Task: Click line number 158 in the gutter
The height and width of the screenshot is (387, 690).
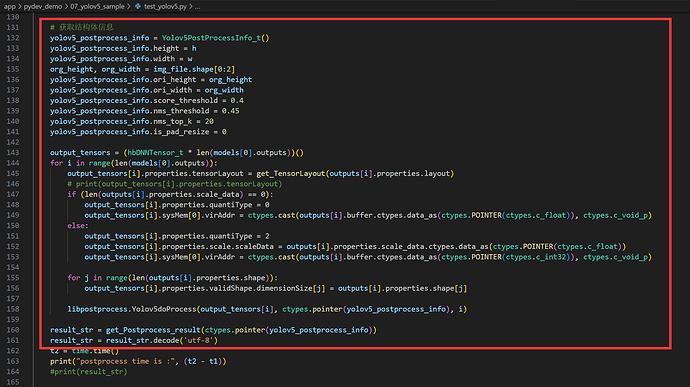Action: 13,309
